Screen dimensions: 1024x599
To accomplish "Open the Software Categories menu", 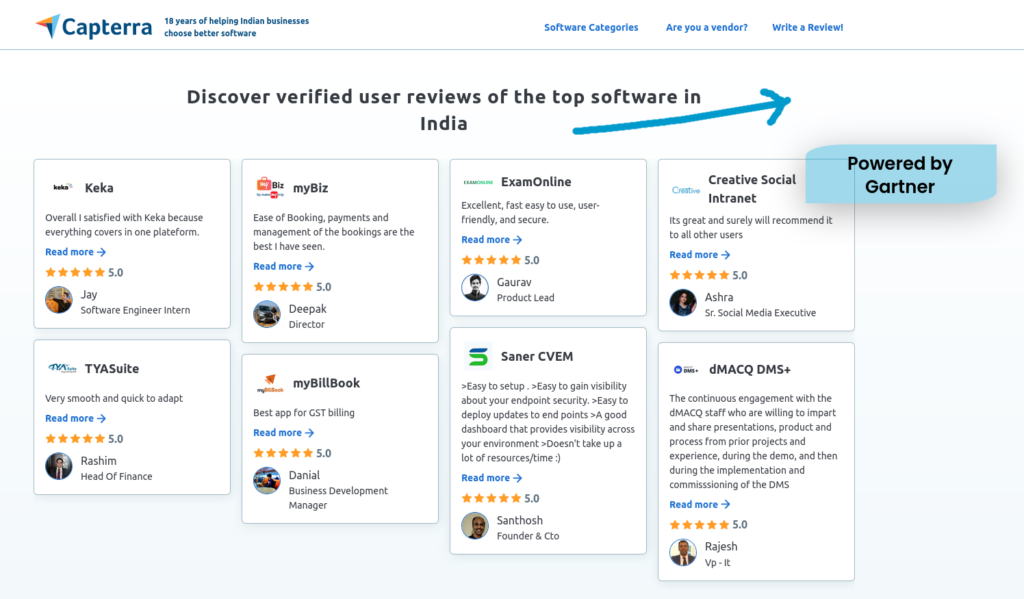I will [x=591, y=28].
